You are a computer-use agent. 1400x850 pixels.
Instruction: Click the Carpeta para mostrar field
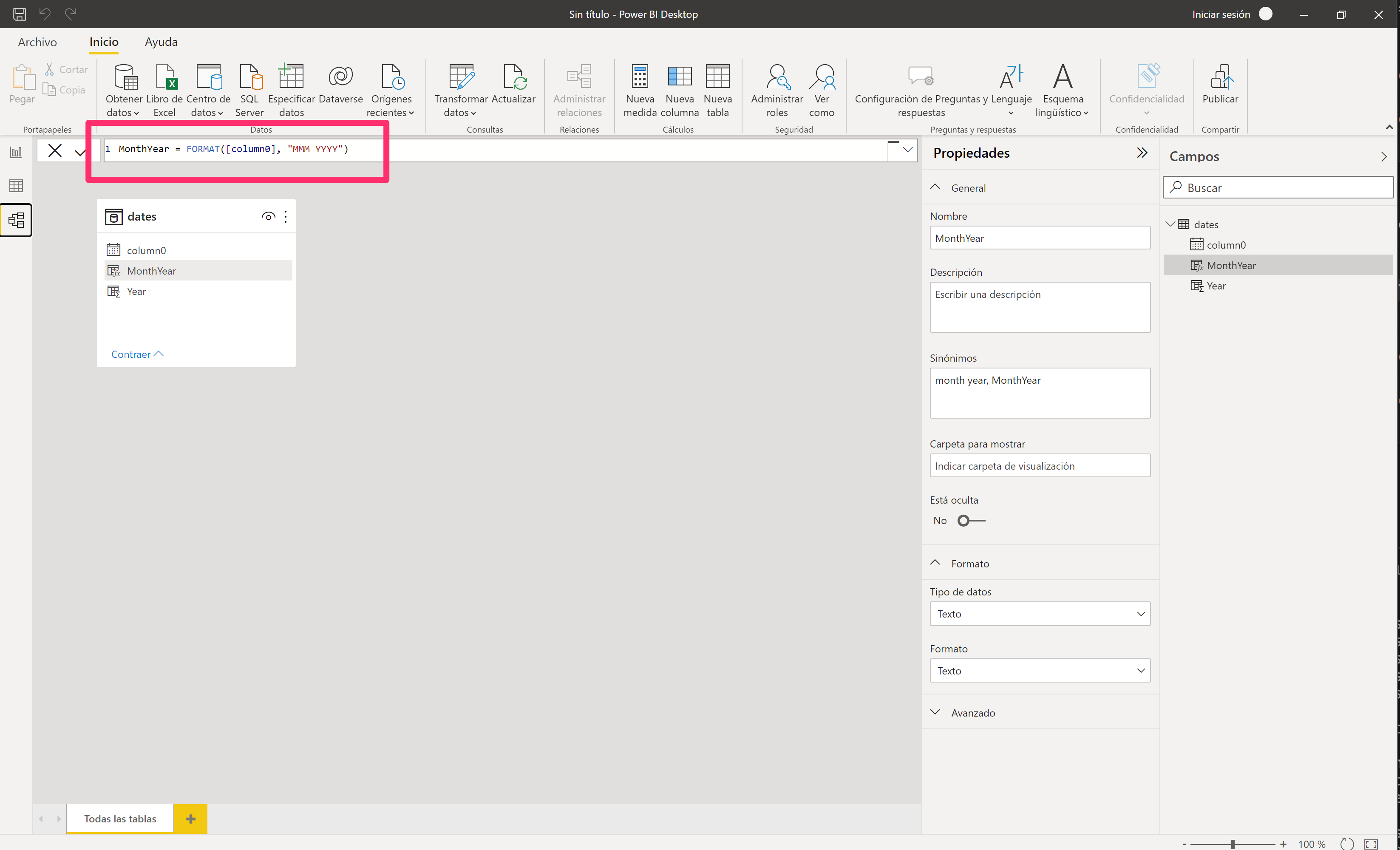(1040, 465)
